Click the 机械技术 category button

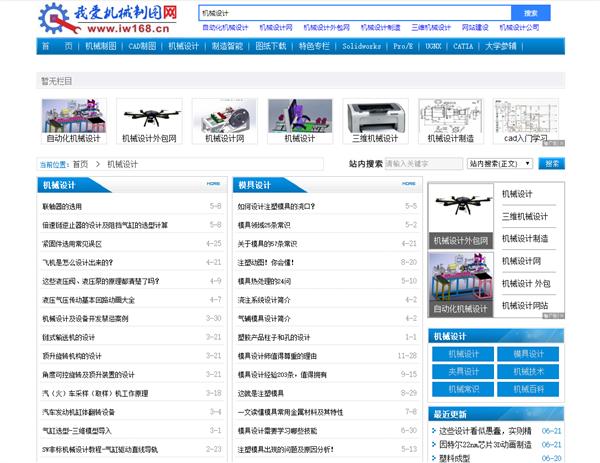pos(528,372)
